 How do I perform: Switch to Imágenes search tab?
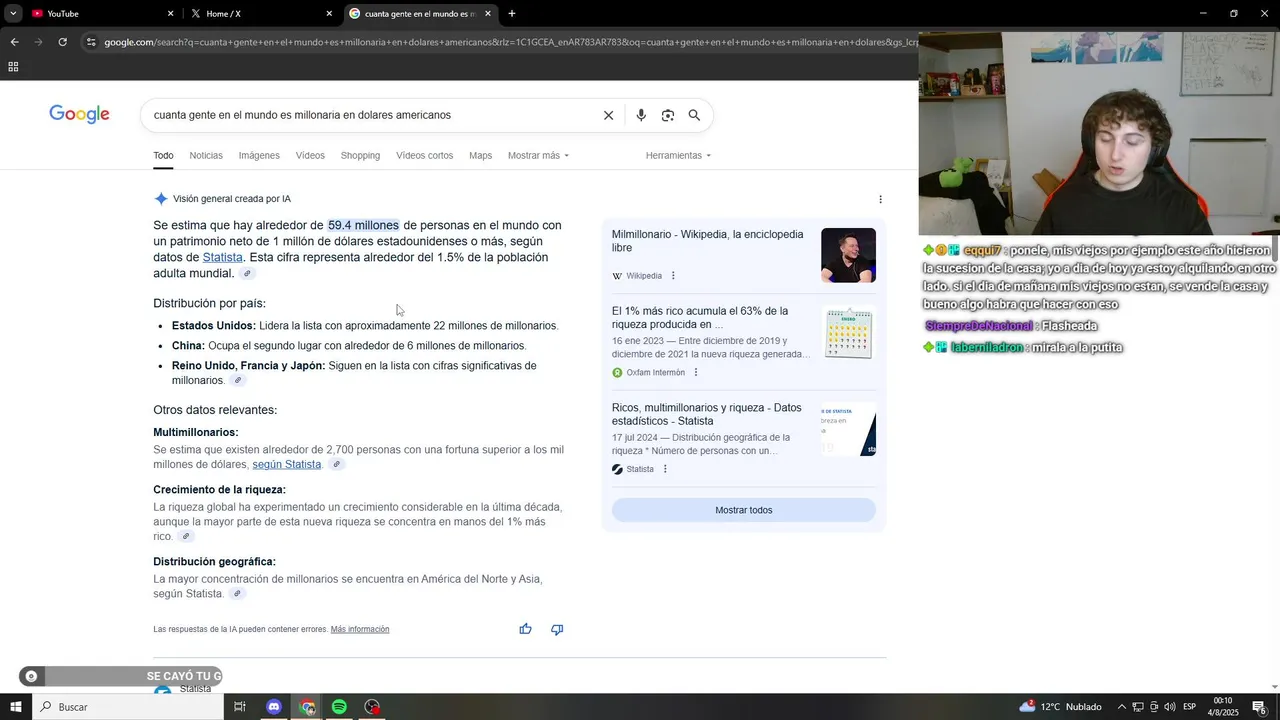click(x=259, y=156)
